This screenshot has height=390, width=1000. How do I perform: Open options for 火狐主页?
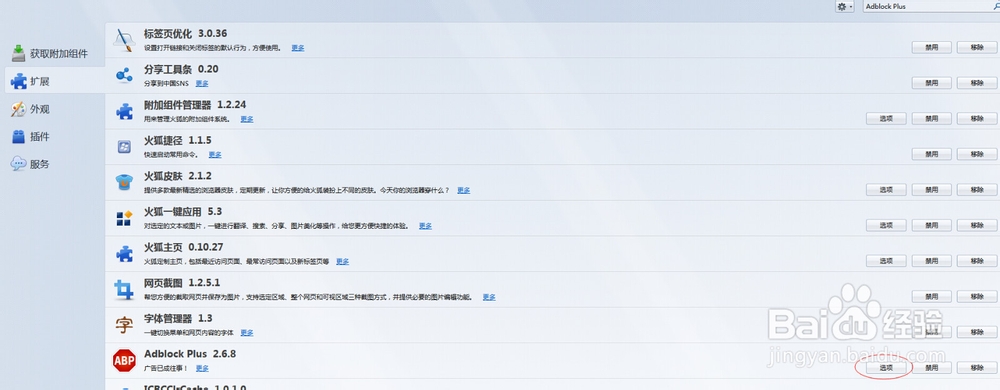(x=886, y=261)
